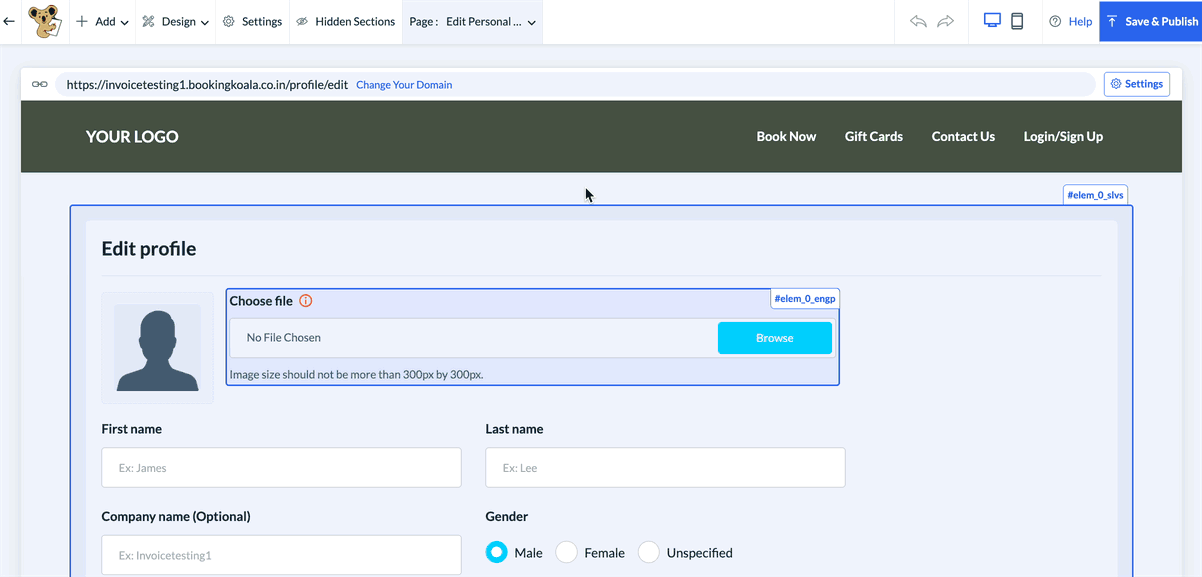Click the profile avatar placeholder image

point(157,348)
